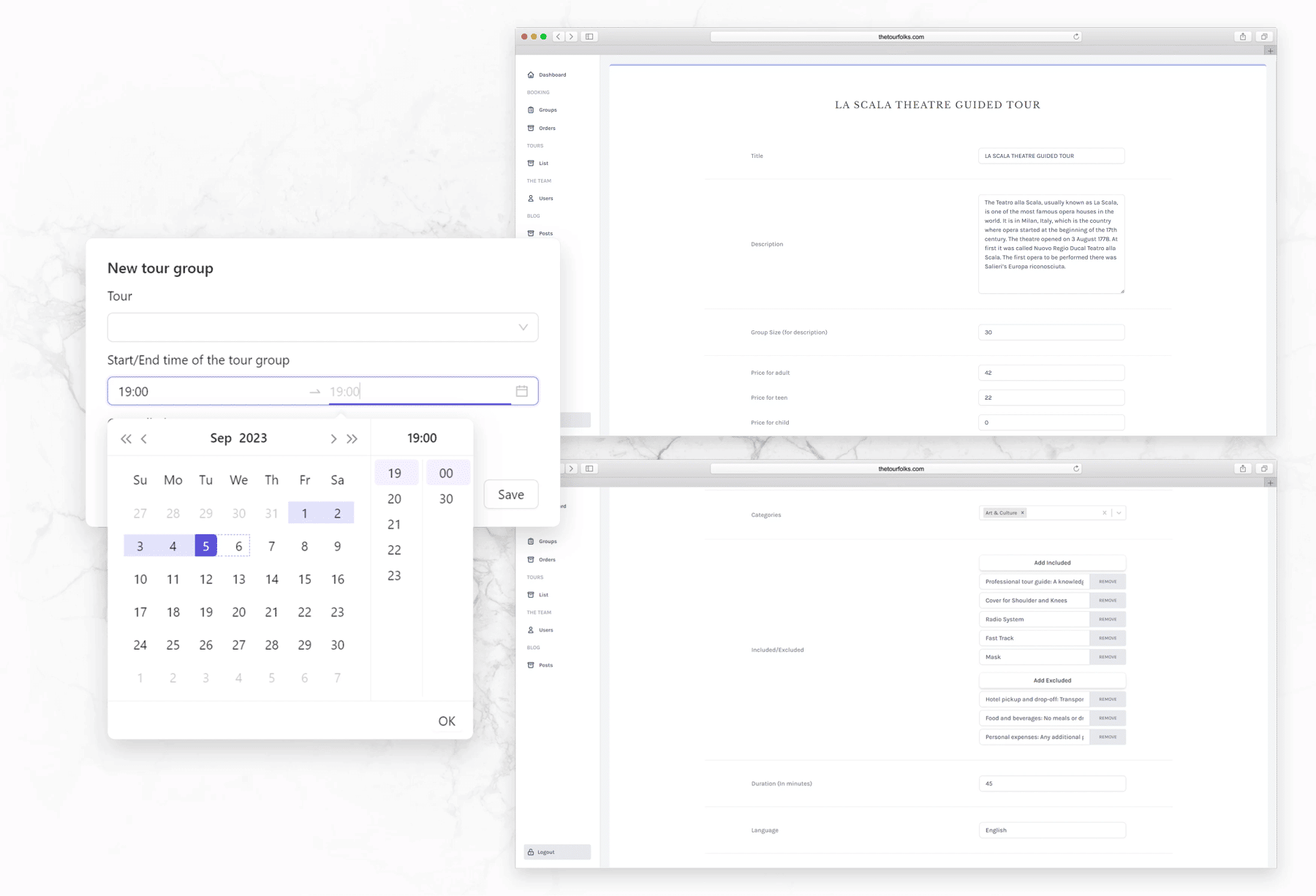Open Users in bottom window sidebar
The height and width of the screenshot is (896, 1316).
coord(540,630)
